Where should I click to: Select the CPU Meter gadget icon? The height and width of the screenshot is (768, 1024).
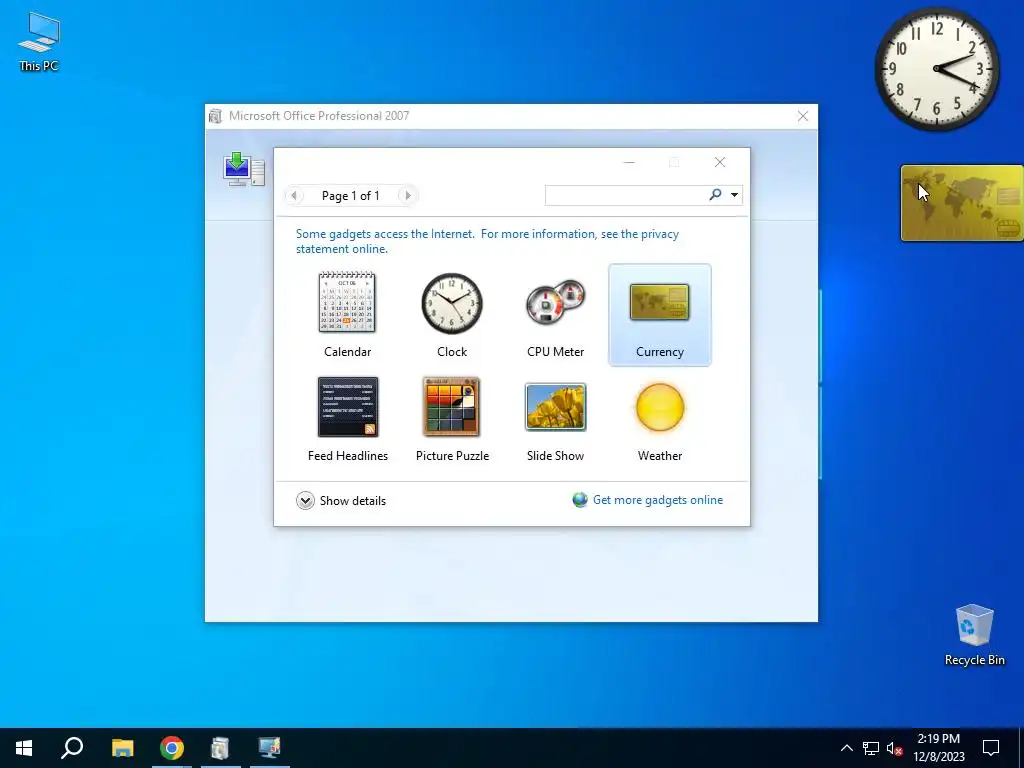click(x=556, y=303)
